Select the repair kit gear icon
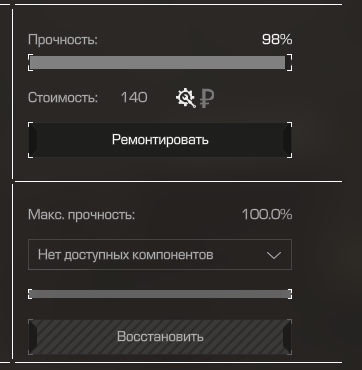 (x=186, y=98)
